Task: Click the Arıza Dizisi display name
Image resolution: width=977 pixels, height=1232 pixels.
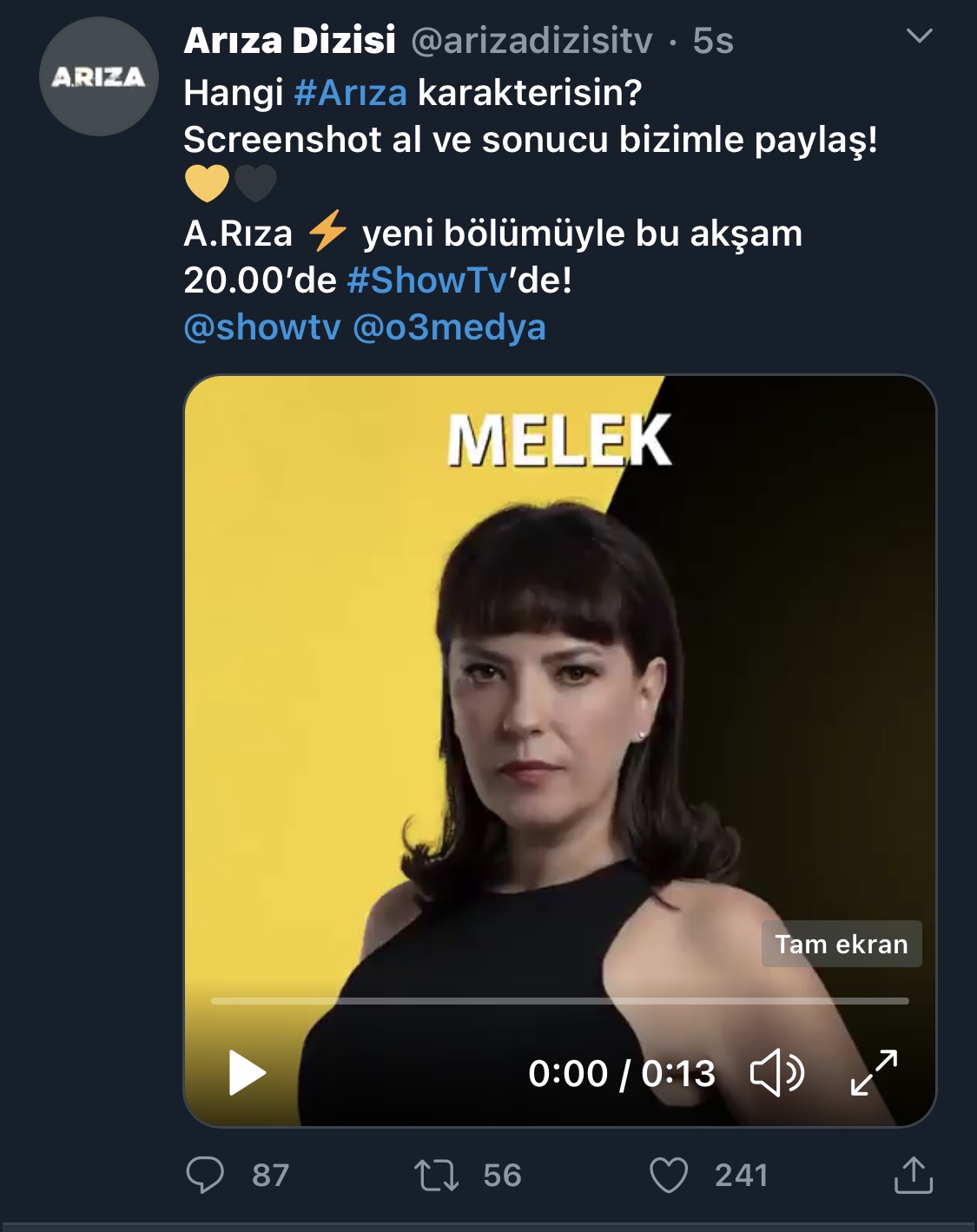Action: 289,41
